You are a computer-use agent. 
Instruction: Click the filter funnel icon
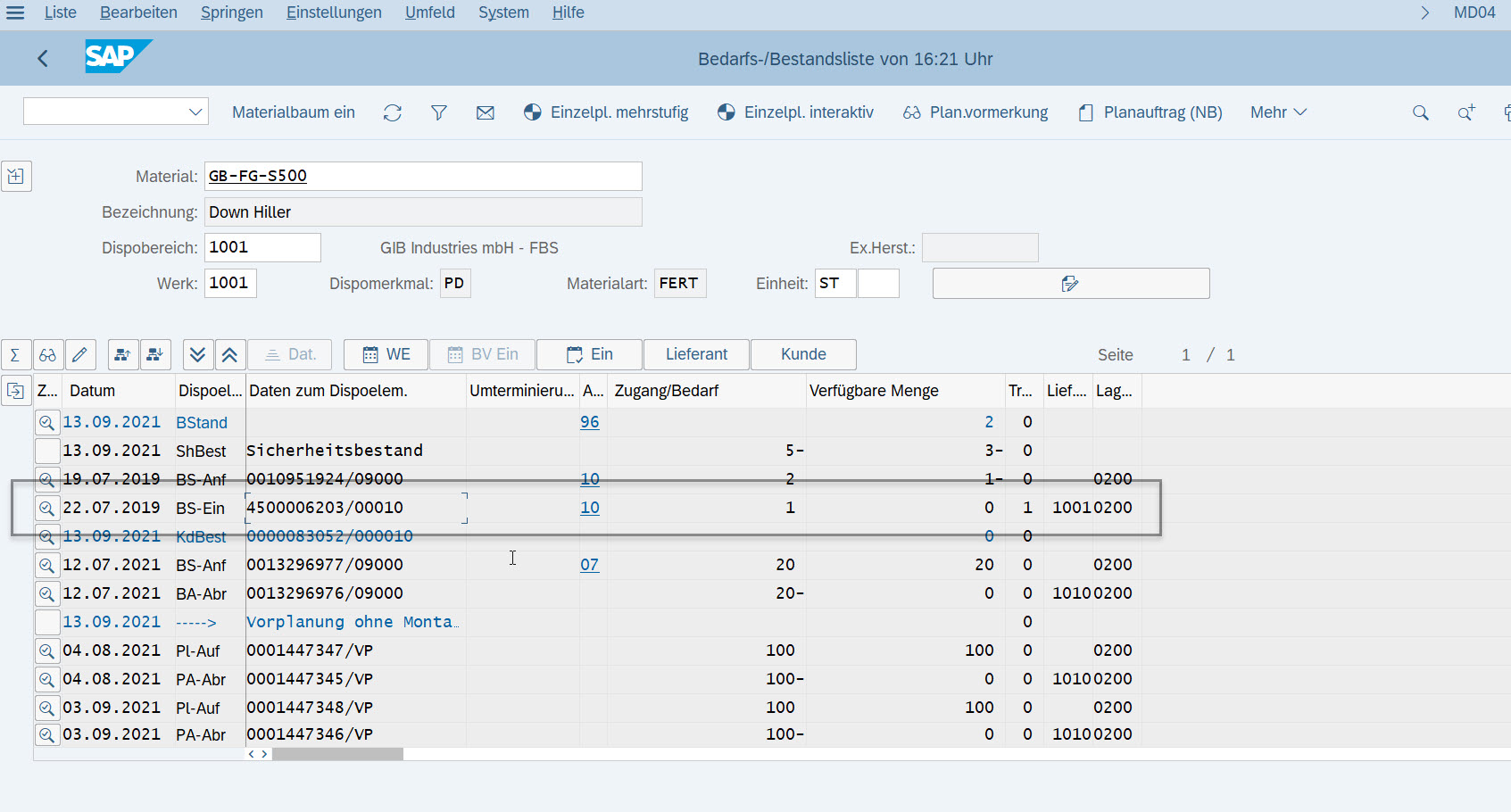click(439, 112)
